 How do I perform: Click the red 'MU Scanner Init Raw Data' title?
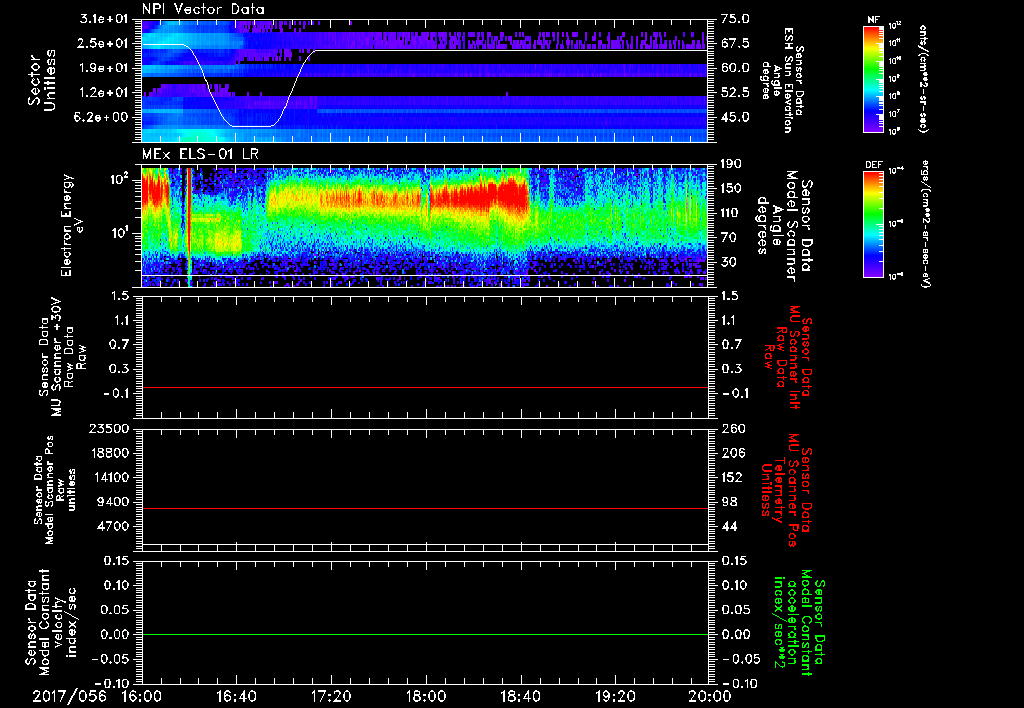[x=788, y=357]
